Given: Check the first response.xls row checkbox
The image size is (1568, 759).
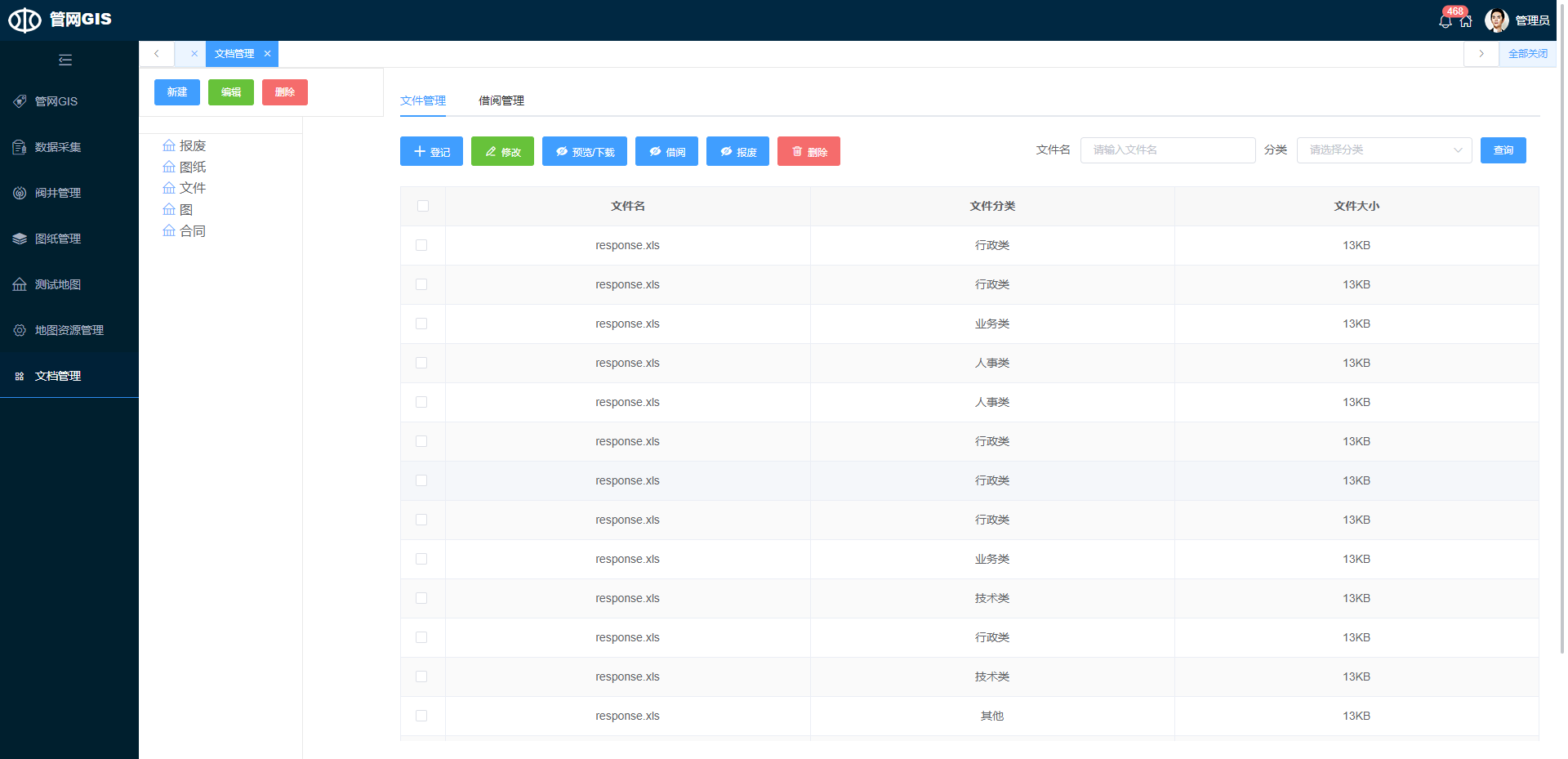Looking at the screenshot, I should point(421,245).
